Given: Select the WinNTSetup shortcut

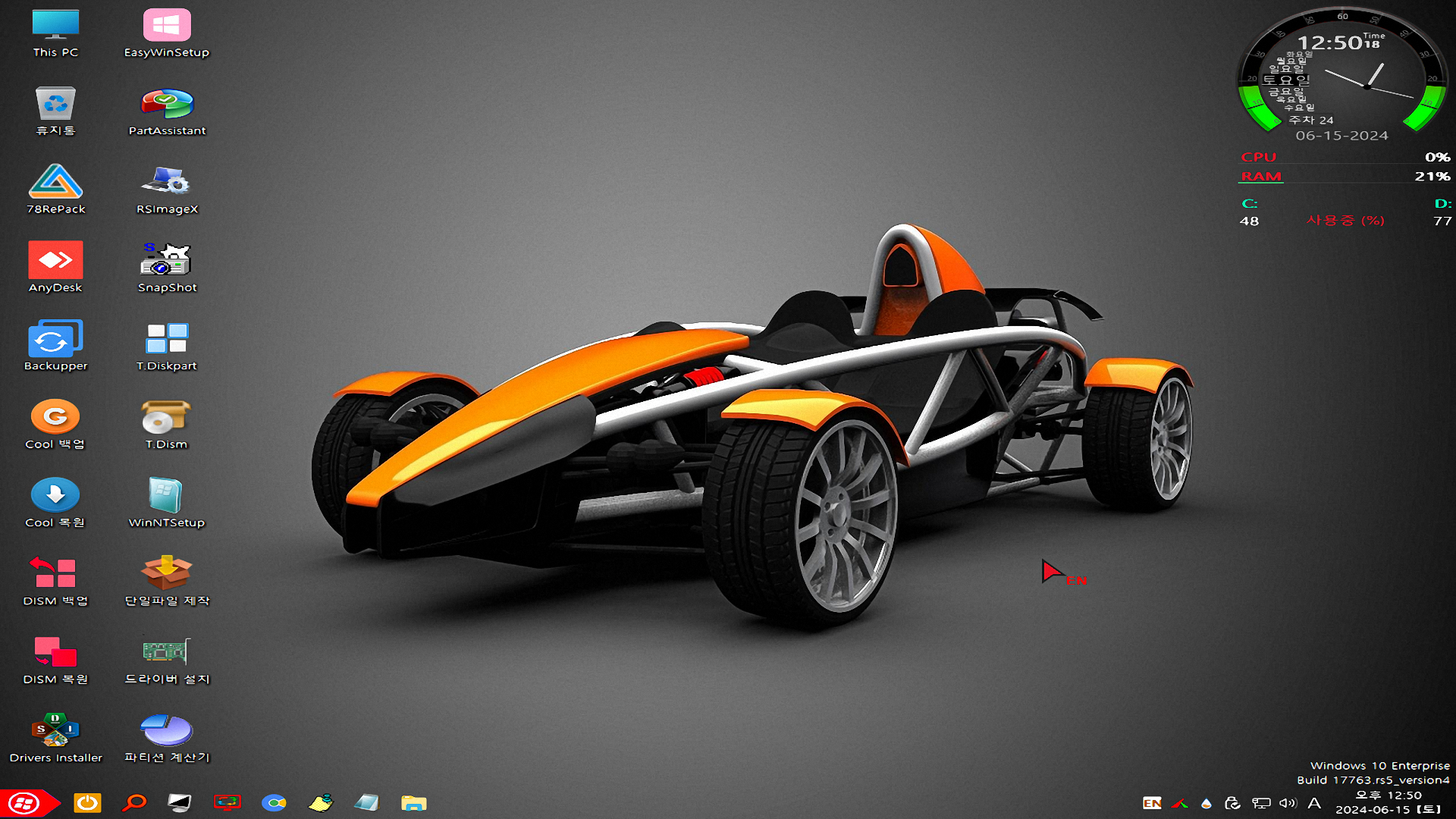Looking at the screenshot, I should click(x=167, y=503).
